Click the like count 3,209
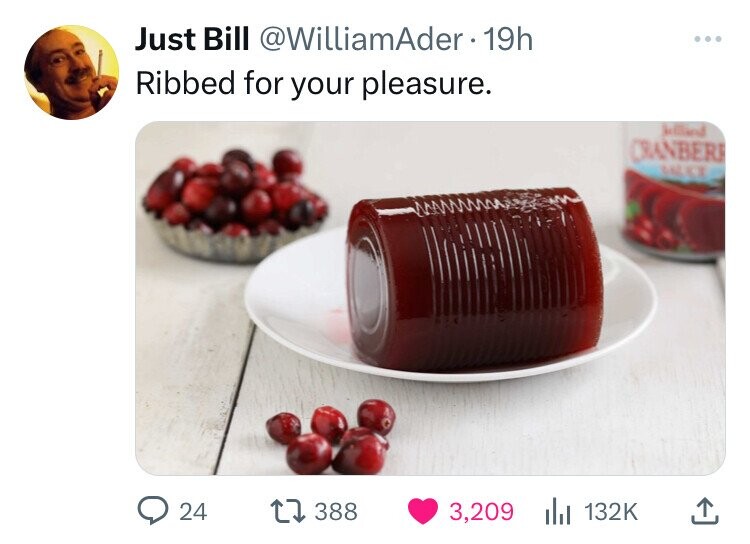The image size is (750, 544). coord(481,511)
